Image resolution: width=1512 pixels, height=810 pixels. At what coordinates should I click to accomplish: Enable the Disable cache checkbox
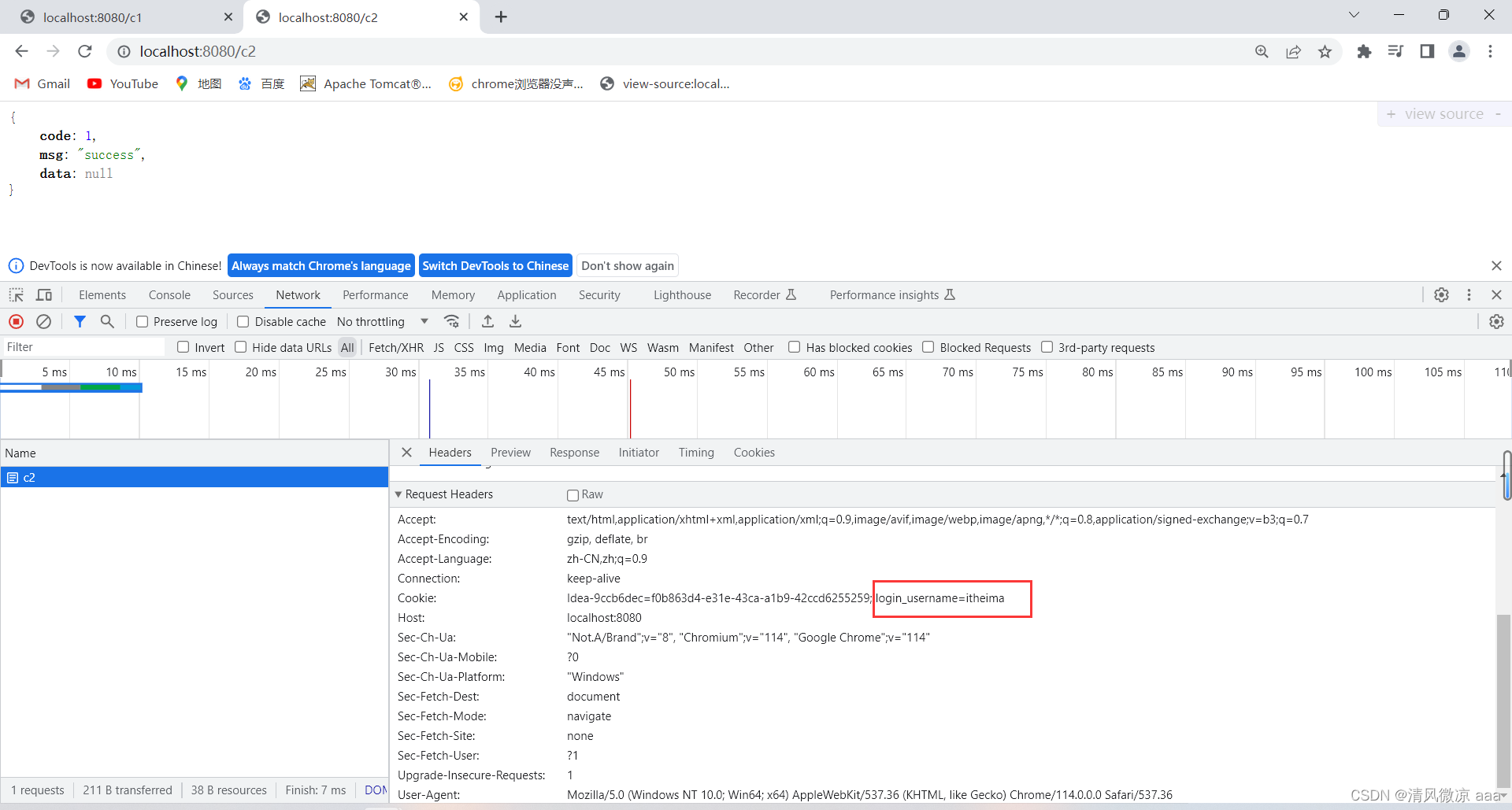[x=243, y=321]
